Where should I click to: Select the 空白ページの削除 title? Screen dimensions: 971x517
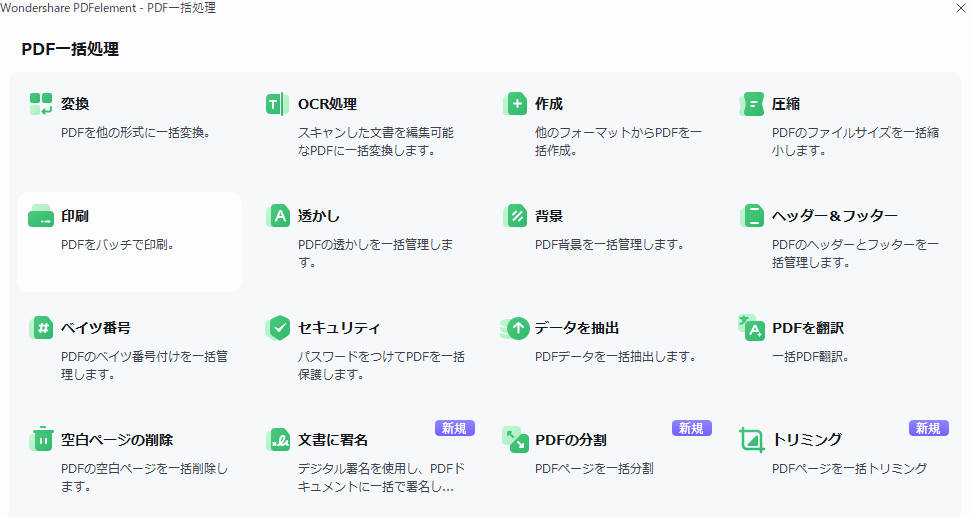click(116, 440)
